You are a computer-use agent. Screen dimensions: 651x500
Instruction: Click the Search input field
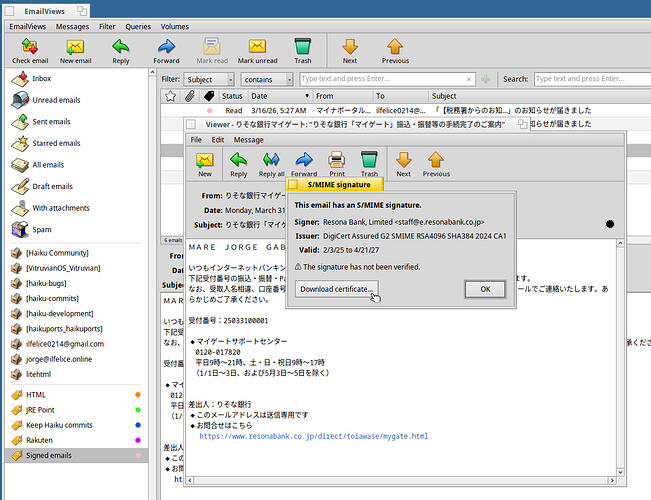[x=592, y=79]
